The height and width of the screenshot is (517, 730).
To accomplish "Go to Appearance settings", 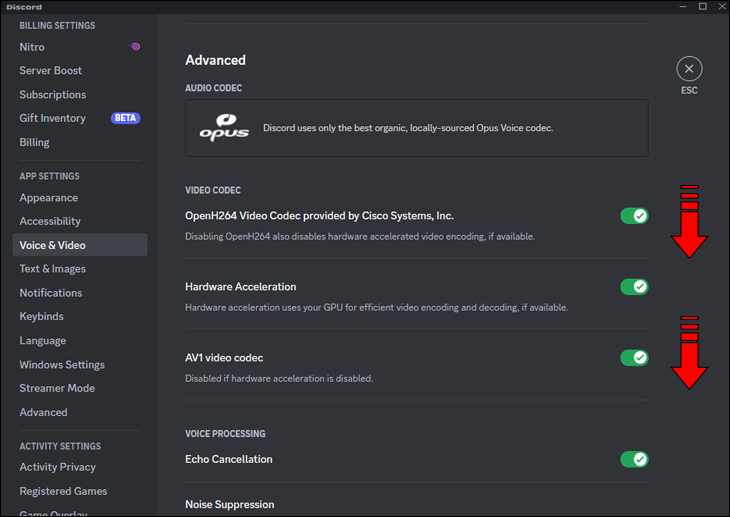I will (x=48, y=198).
